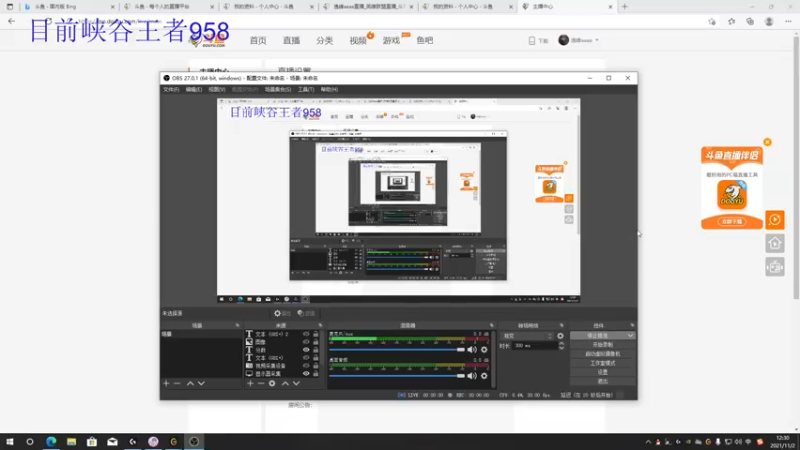Screen dimensions: 800x450
Task: Go to Douyu 分类 navigation tab
Action: pyautogui.click(x=324, y=40)
